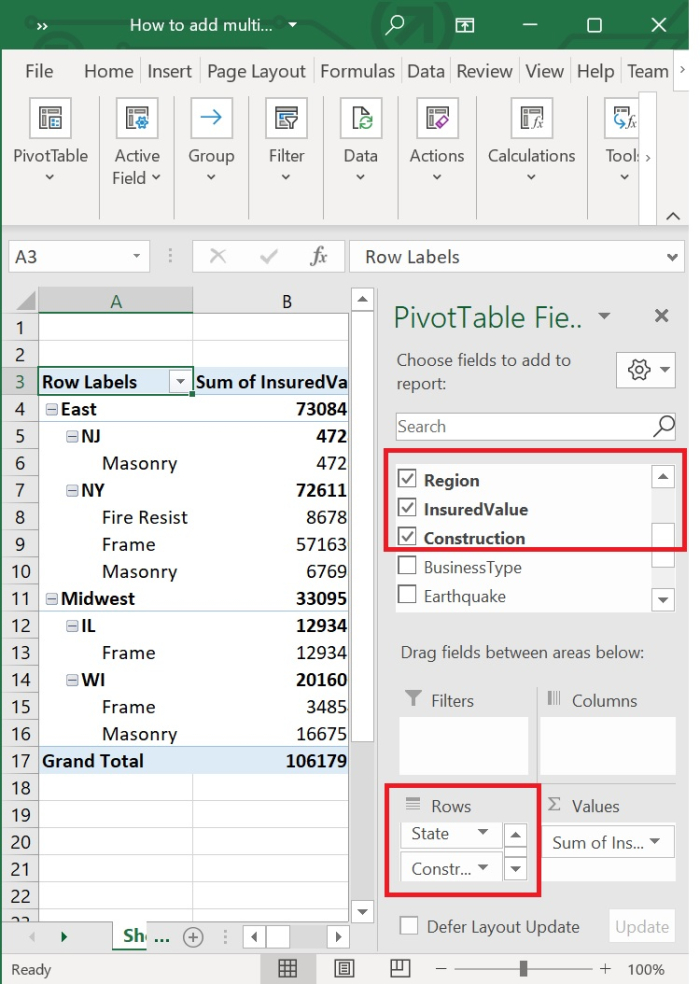Click the search magnifier in title bar
This screenshot has width=700, height=984.
tap(395, 25)
